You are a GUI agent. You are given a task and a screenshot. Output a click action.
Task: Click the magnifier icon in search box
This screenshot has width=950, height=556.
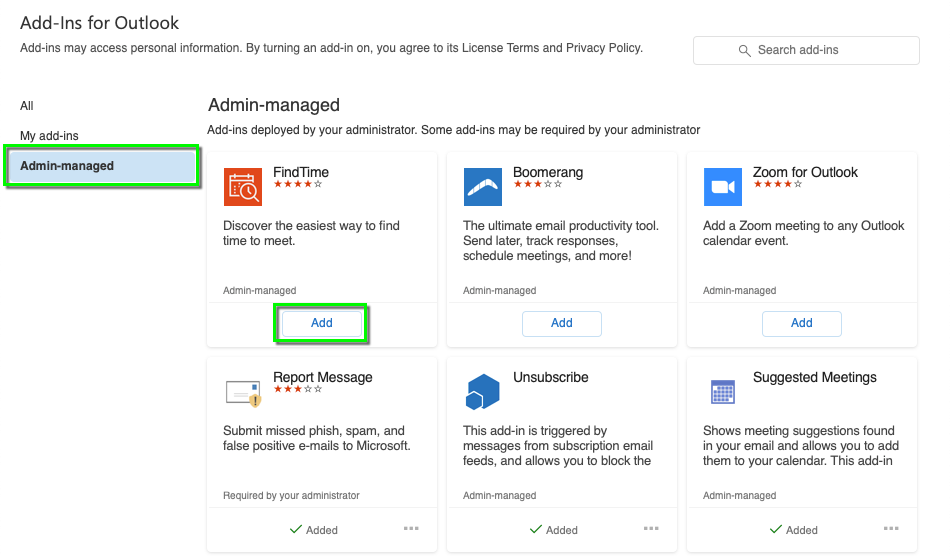(x=745, y=50)
